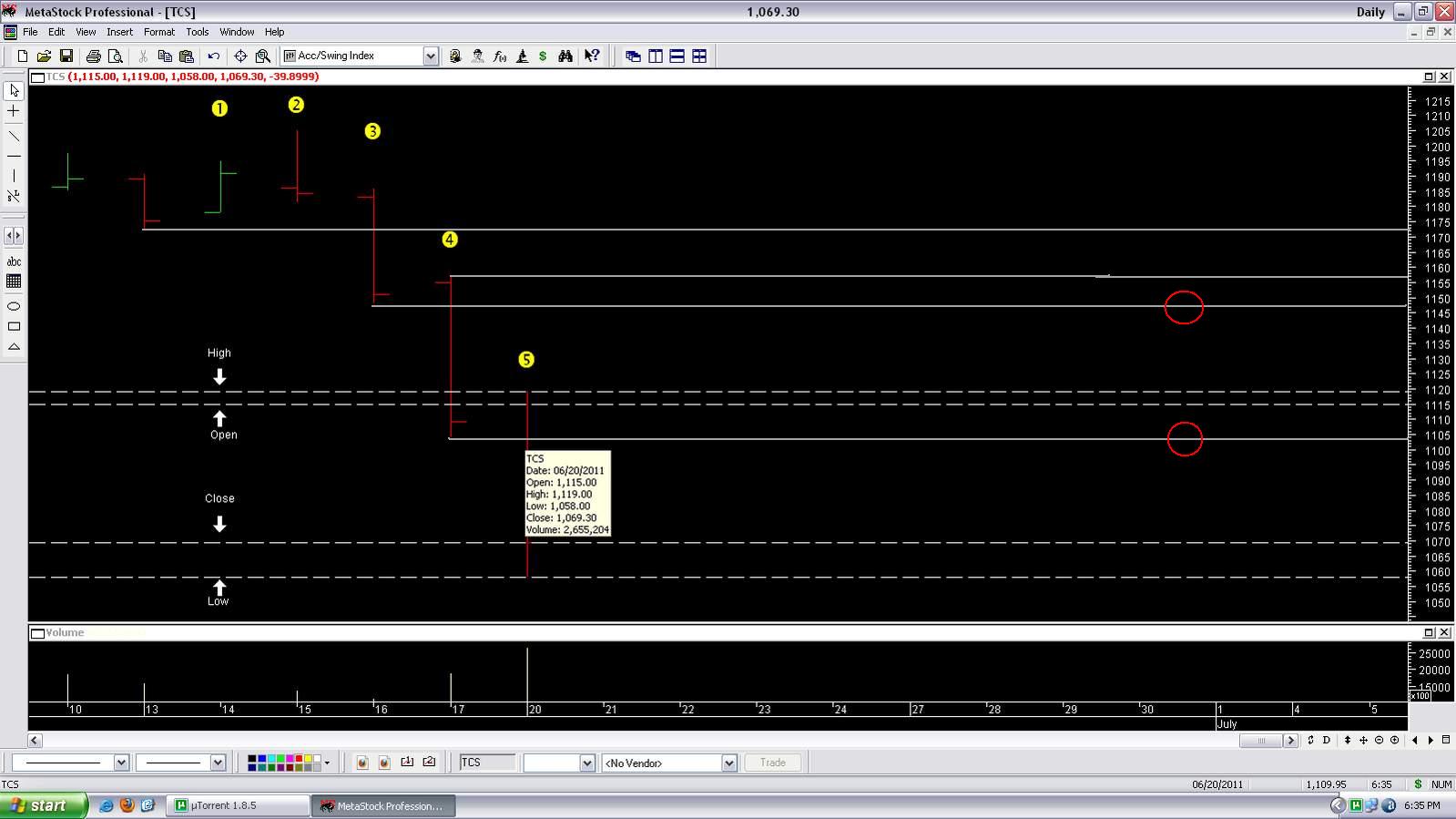Select the zoom magnifier tool
The image size is (1456, 819).
coord(263,56)
